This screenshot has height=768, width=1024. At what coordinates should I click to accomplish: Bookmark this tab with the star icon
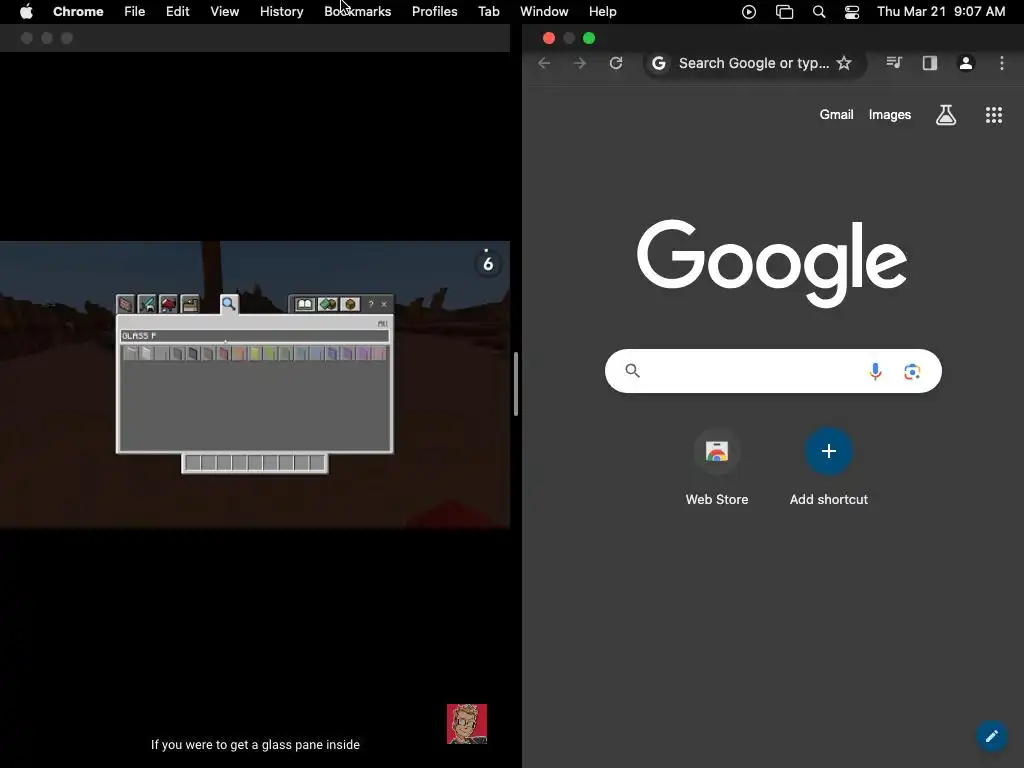(844, 63)
